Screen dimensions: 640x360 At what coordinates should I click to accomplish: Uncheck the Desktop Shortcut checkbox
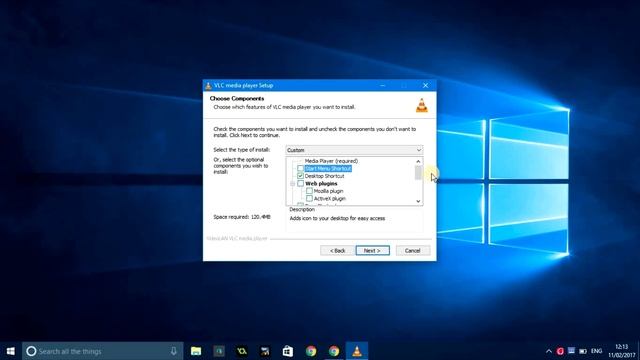point(300,176)
